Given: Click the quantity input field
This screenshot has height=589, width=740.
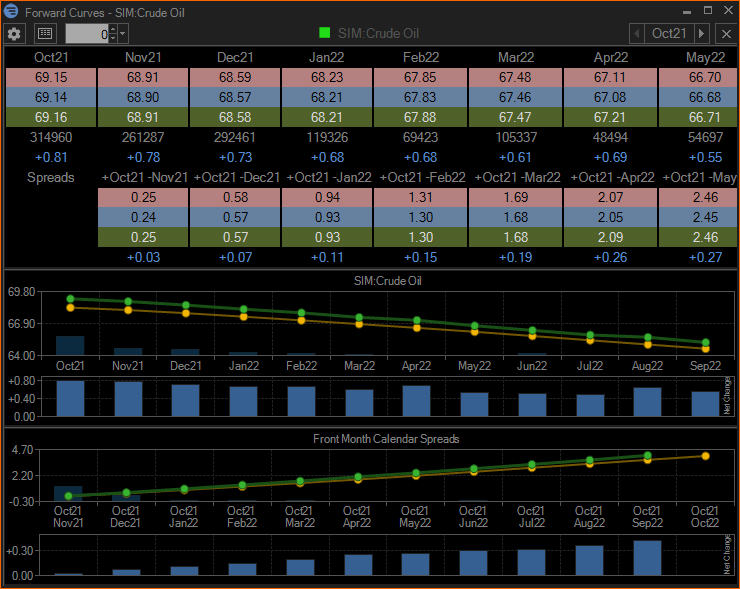Looking at the screenshot, I should [x=87, y=33].
